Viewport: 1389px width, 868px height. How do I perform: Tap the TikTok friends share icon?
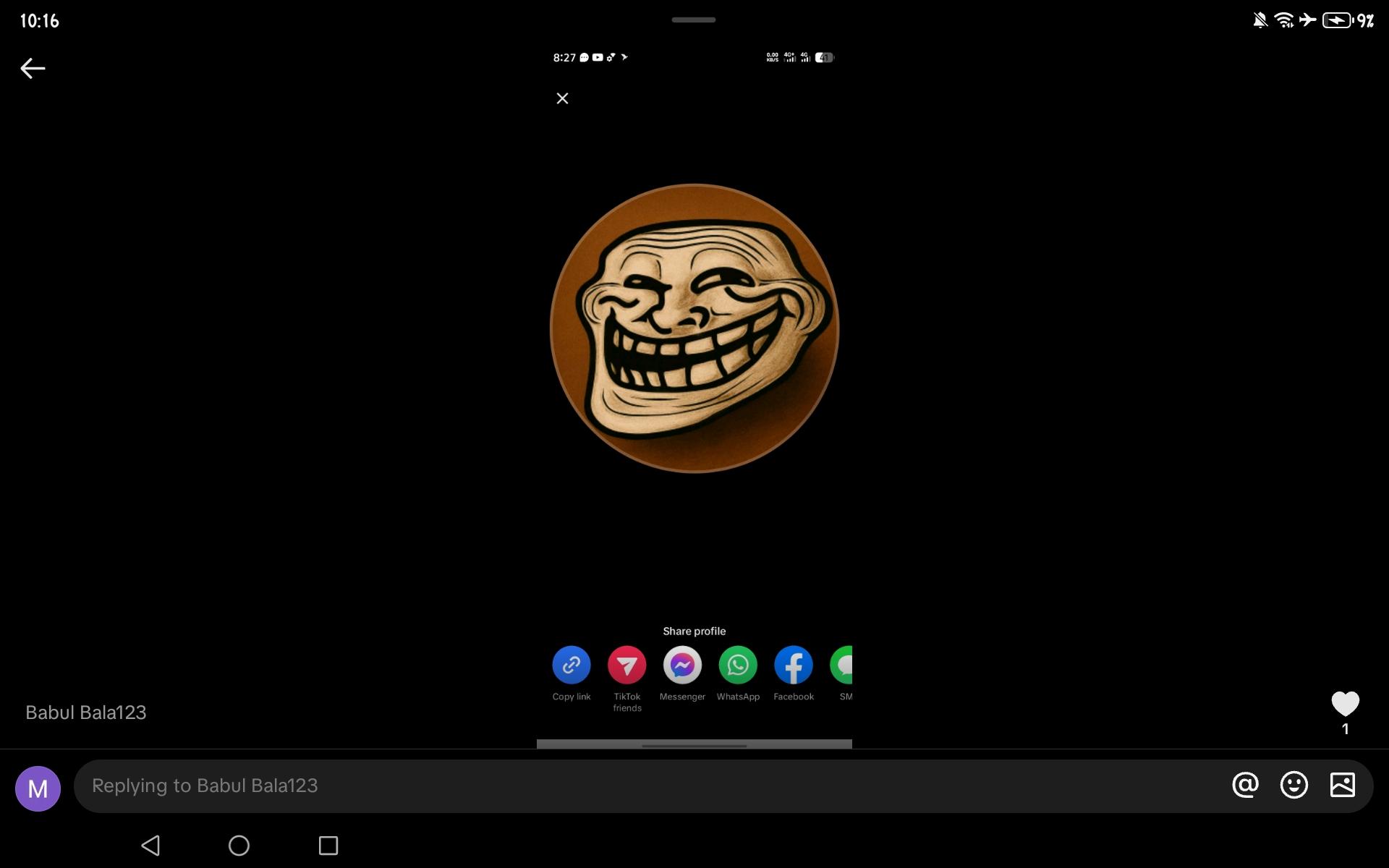tap(626, 665)
